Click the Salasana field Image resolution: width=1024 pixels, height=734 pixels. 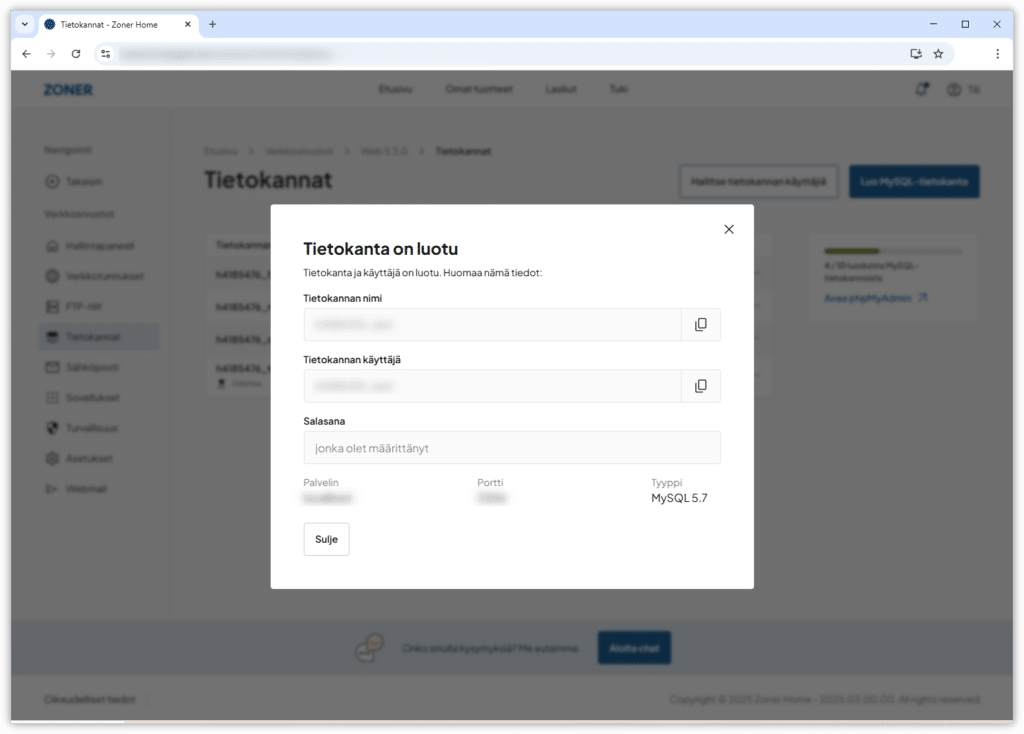(x=511, y=448)
